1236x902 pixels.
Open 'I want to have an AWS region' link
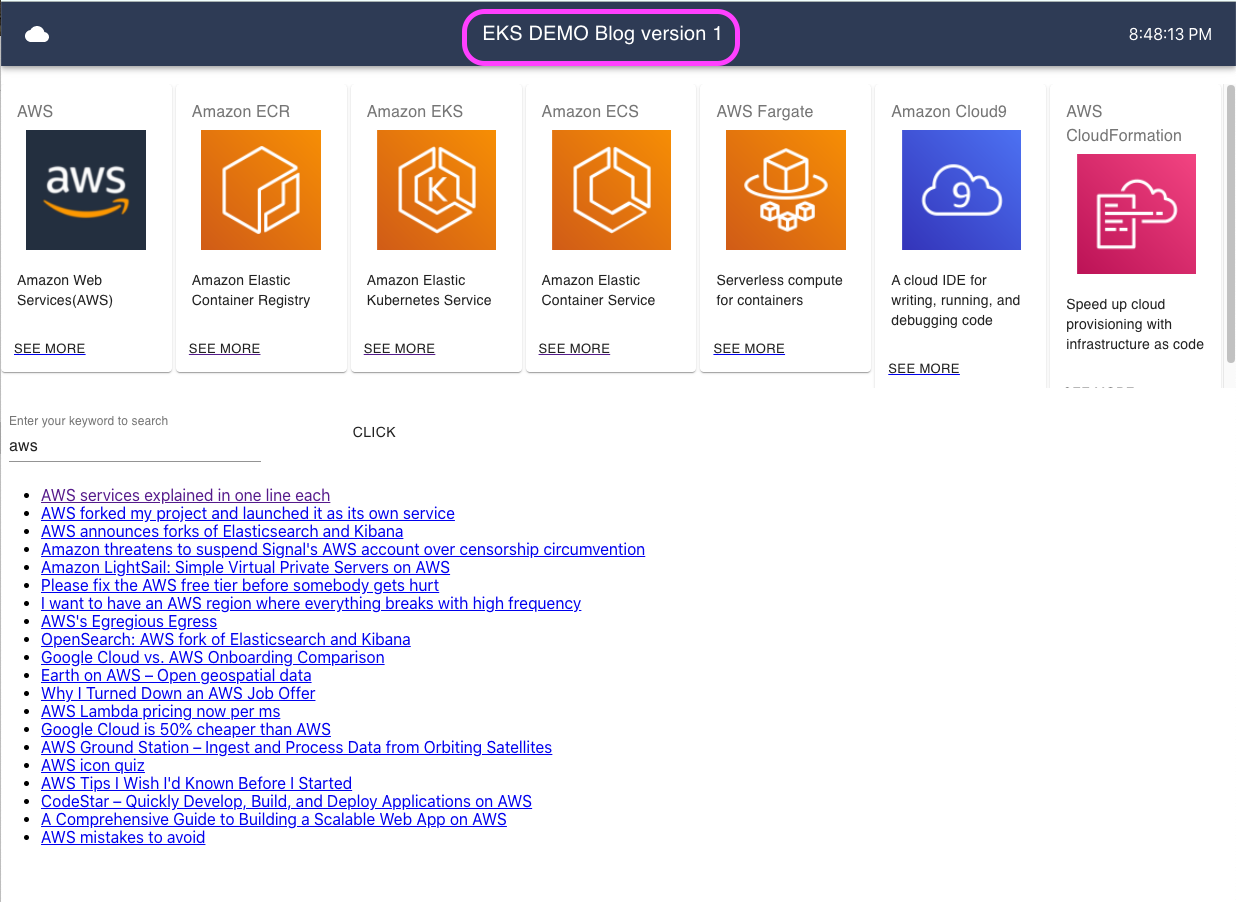click(311, 603)
